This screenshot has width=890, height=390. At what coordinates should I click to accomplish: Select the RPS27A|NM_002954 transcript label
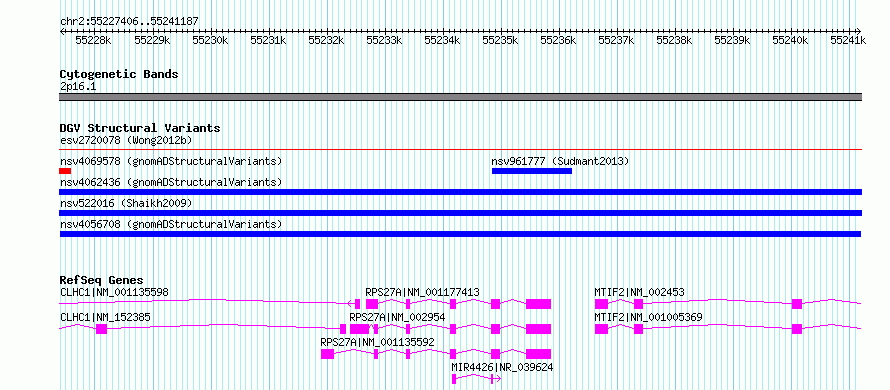397,317
